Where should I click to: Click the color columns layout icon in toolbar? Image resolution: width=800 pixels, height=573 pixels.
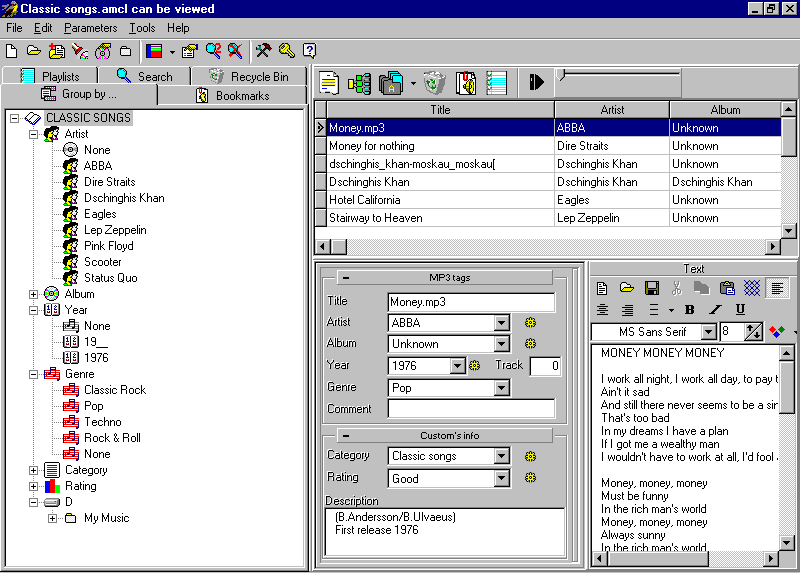point(154,51)
